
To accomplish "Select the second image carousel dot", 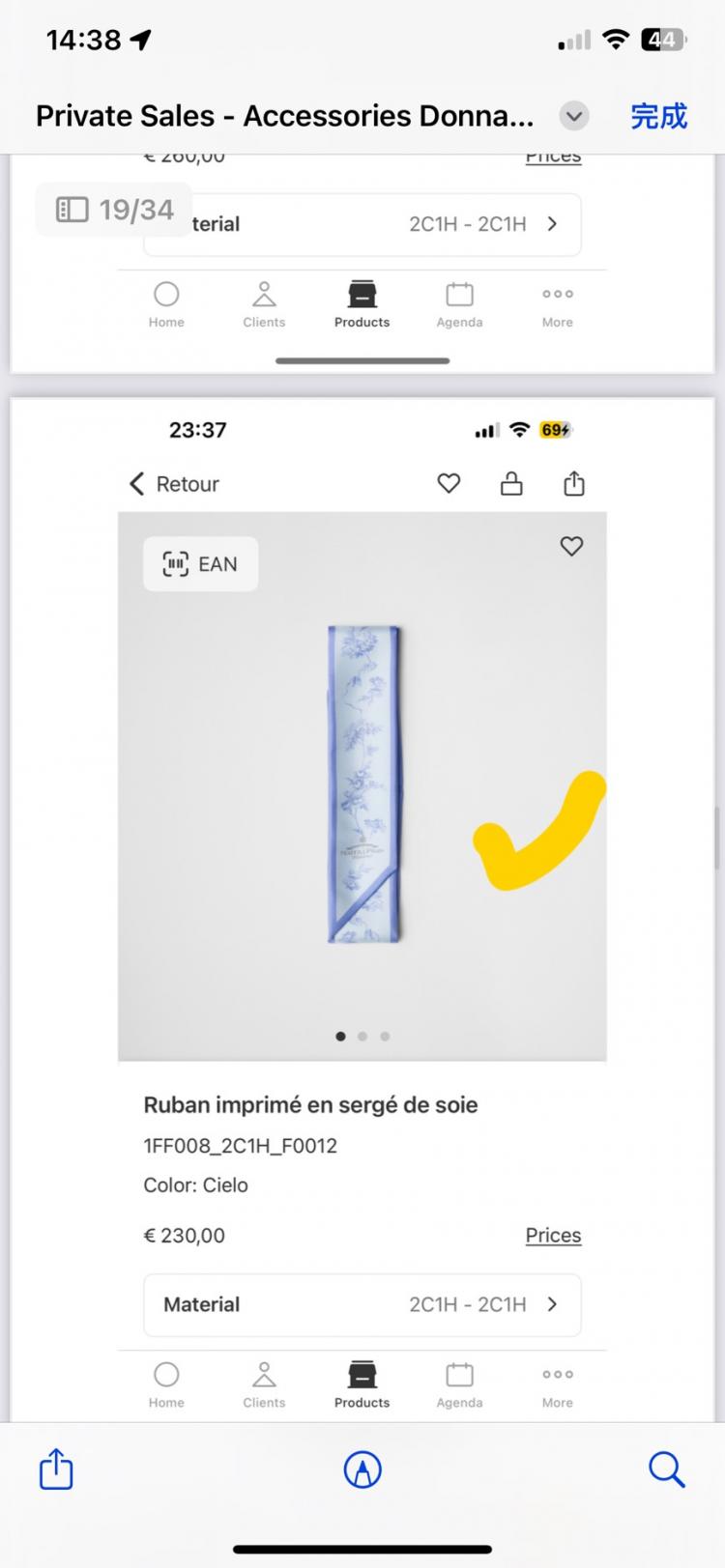I will point(362,1036).
